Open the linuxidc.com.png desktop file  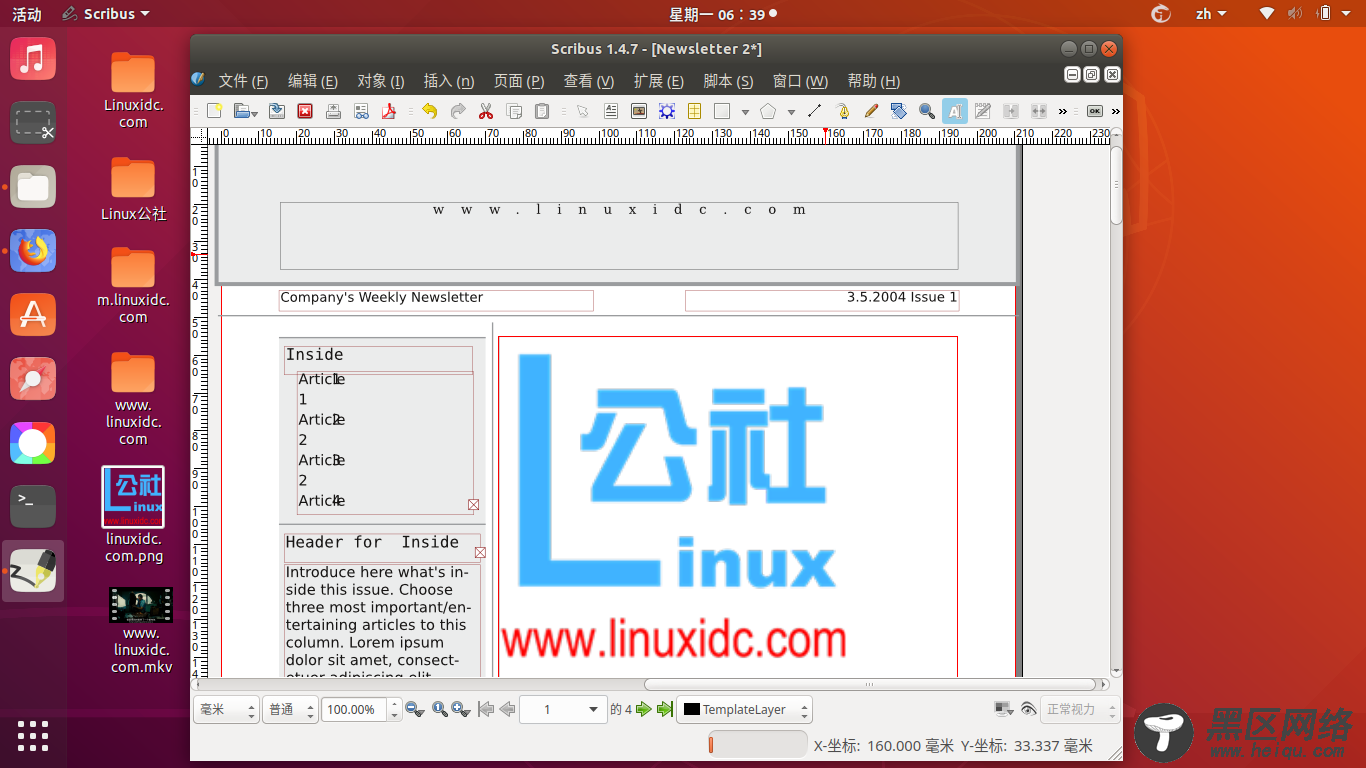[x=133, y=516]
